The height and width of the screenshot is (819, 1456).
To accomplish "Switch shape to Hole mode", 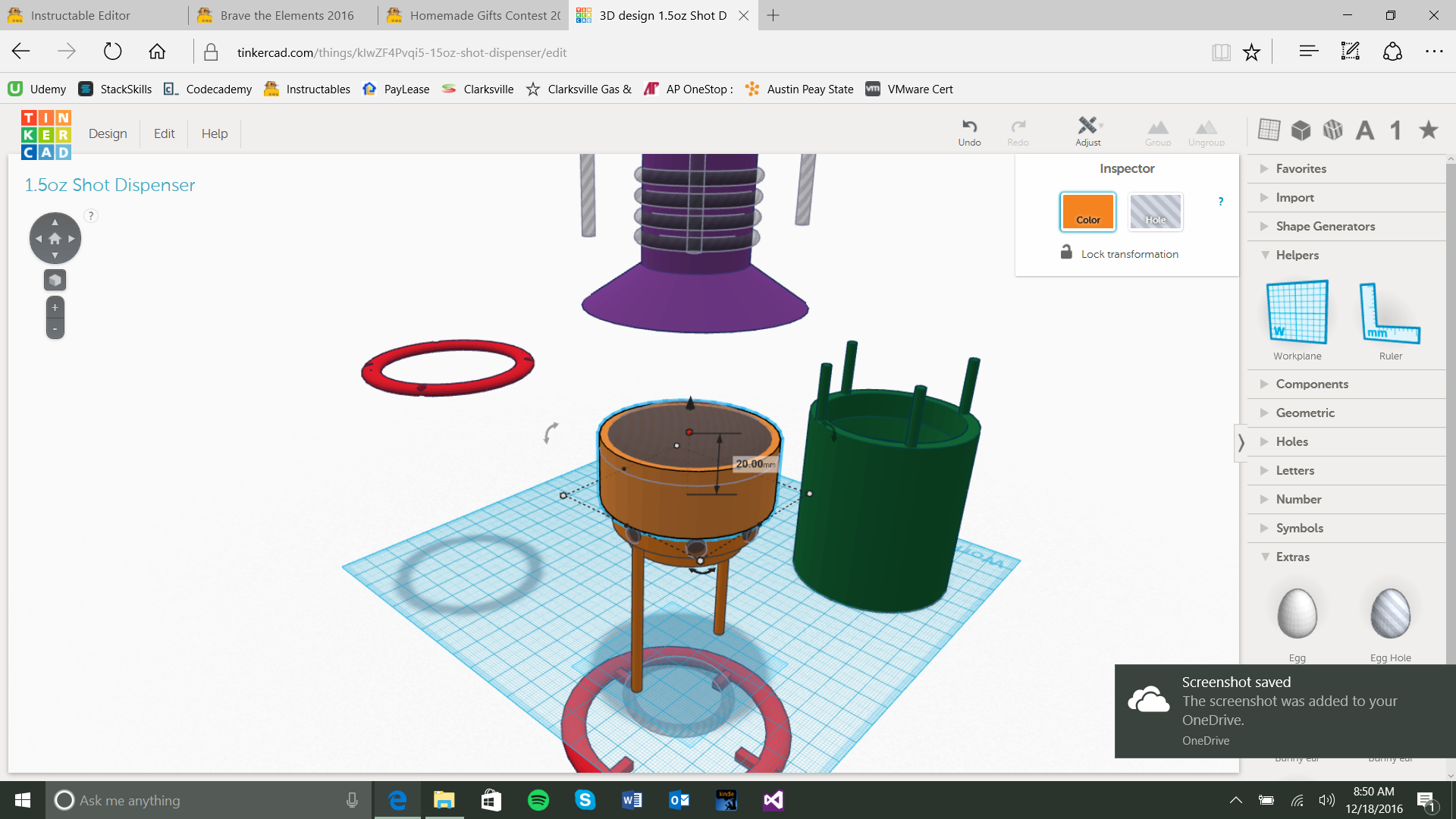I will pyautogui.click(x=1155, y=212).
